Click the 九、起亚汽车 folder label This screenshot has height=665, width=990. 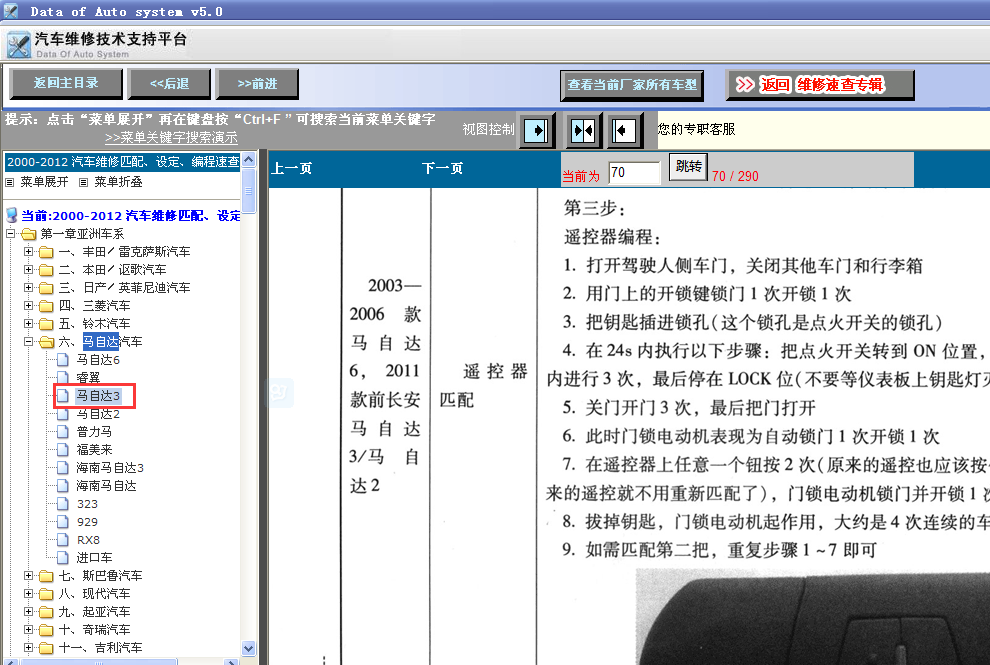coord(94,612)
